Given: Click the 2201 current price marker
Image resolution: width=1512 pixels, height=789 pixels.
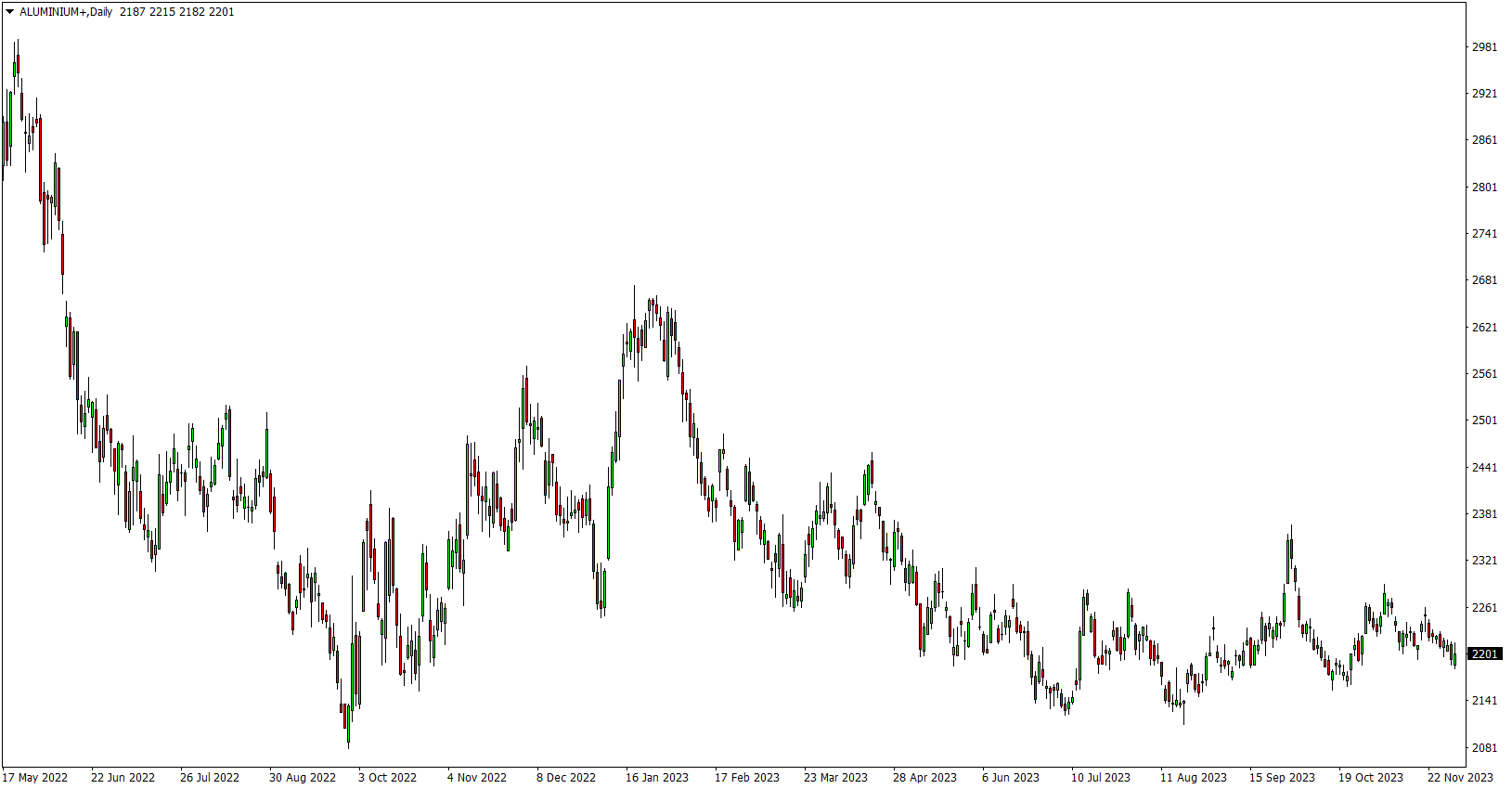Looking at the screenshot, I should pyautogui.click(x=1485, y=654).
